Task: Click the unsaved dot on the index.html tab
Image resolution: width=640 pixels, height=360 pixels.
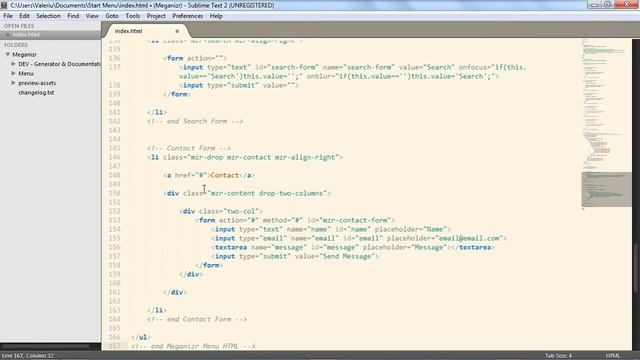Action: tap(177, 31)
